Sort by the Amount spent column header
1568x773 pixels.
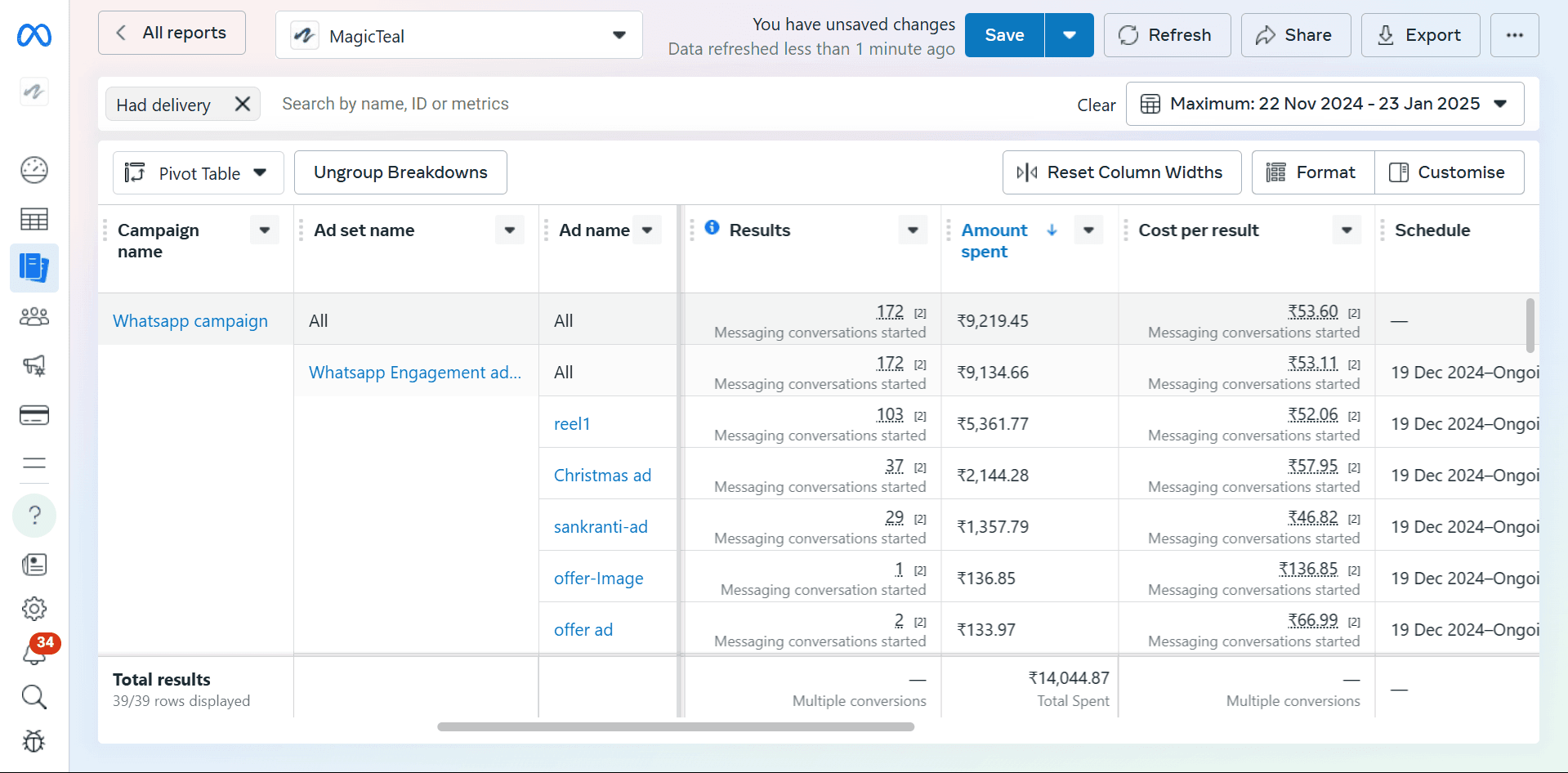994,241
